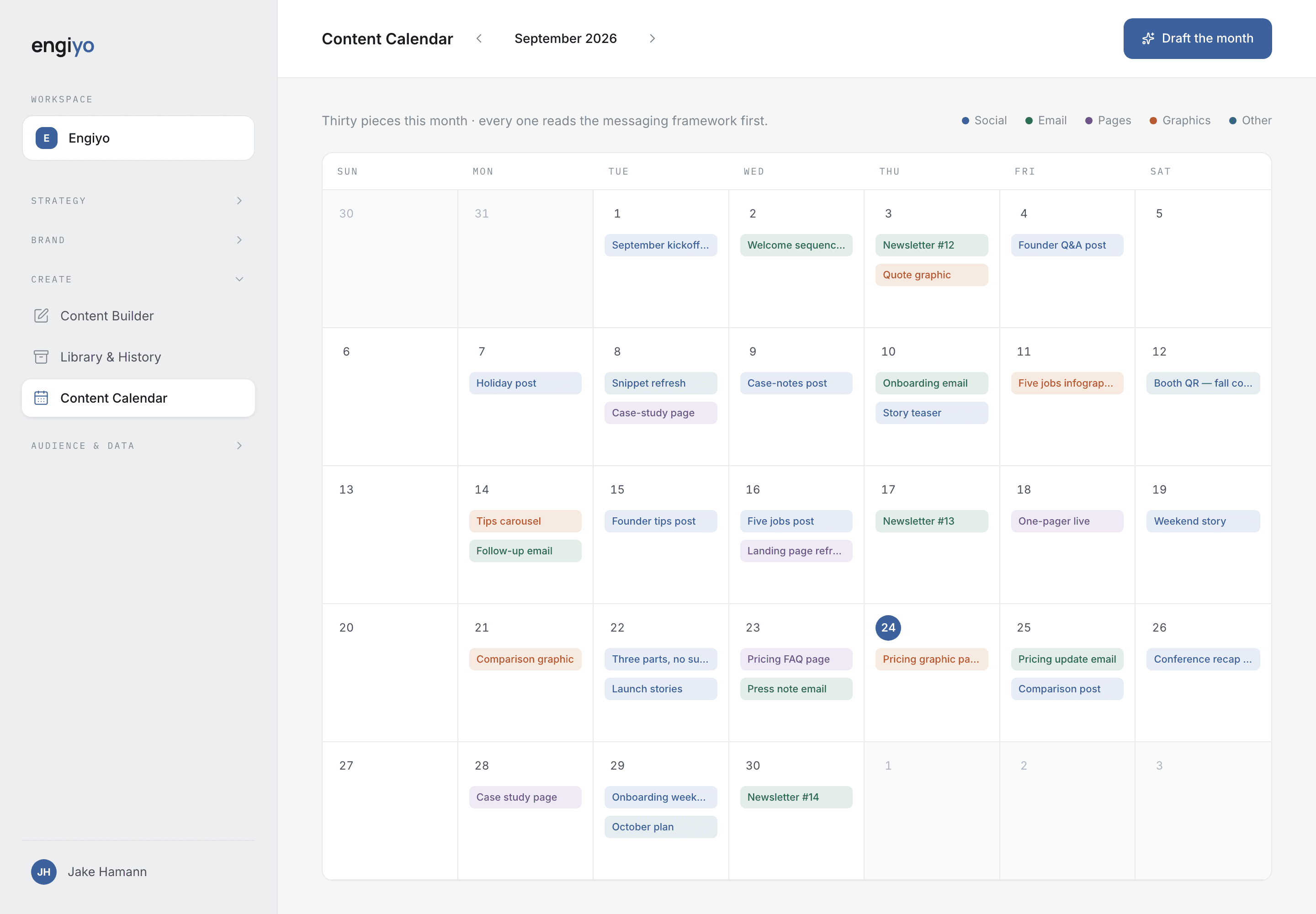1316x914 pixels.
Task: Expand the Strategy section
Action: (138, 201)
